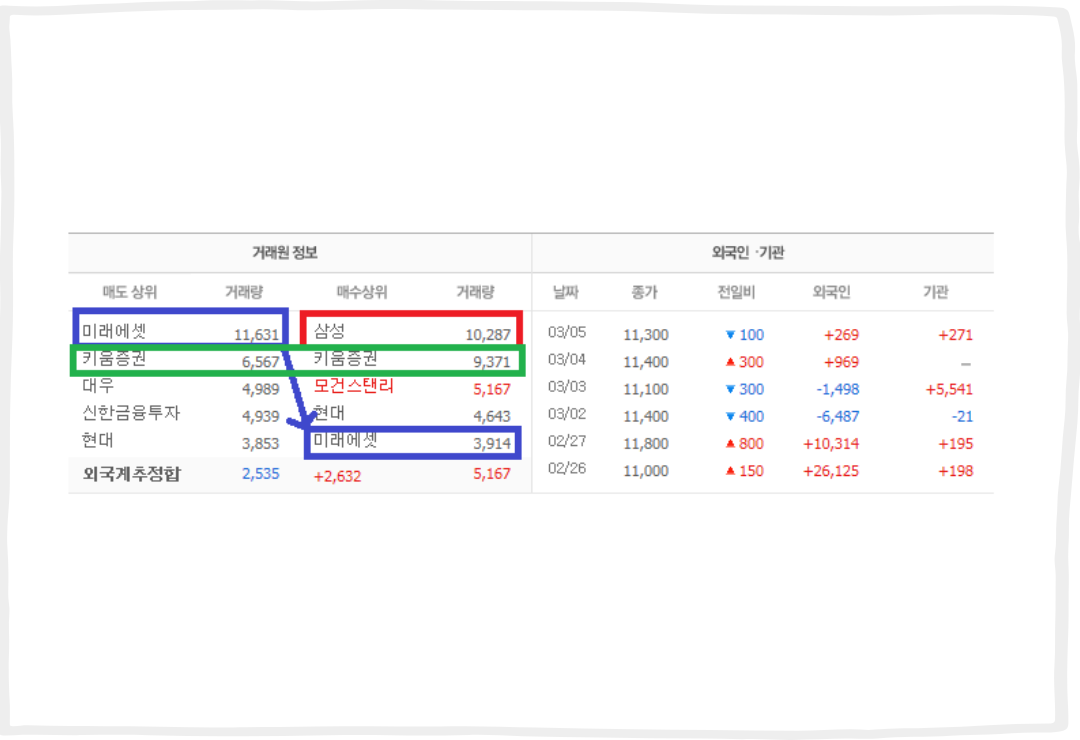Click the 종가 column header

644,292
